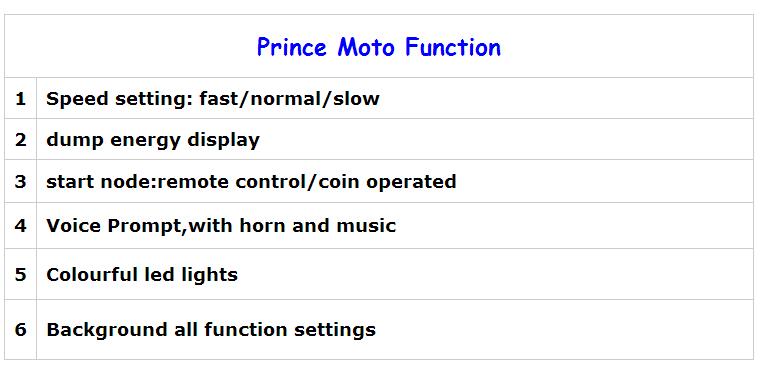Click row number 6 cell
Screen dimensions: 763x379
pyautogui.click(x=20, y=330)
